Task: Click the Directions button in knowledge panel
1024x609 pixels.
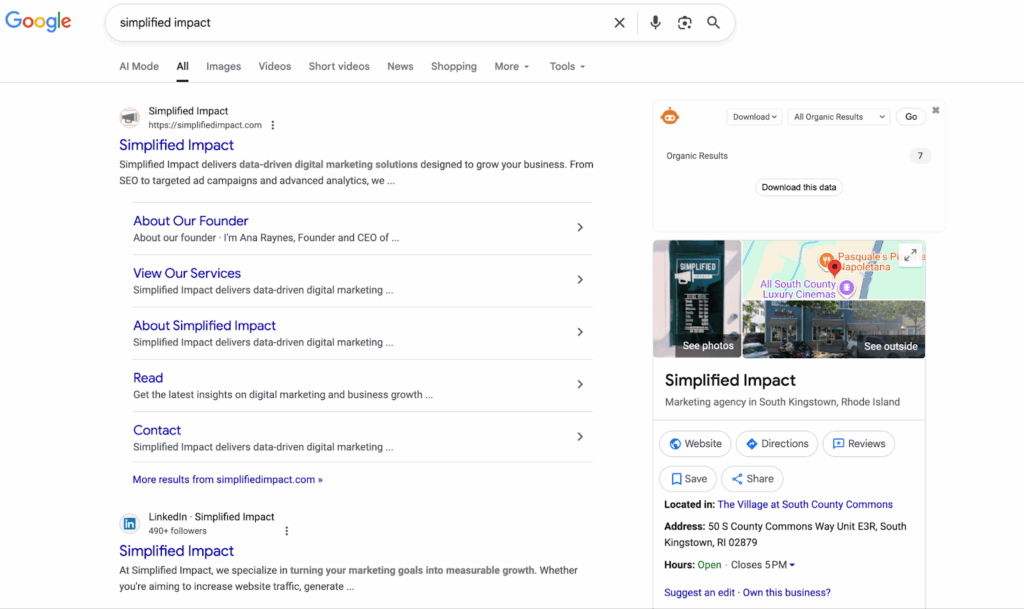Action: 777,444
